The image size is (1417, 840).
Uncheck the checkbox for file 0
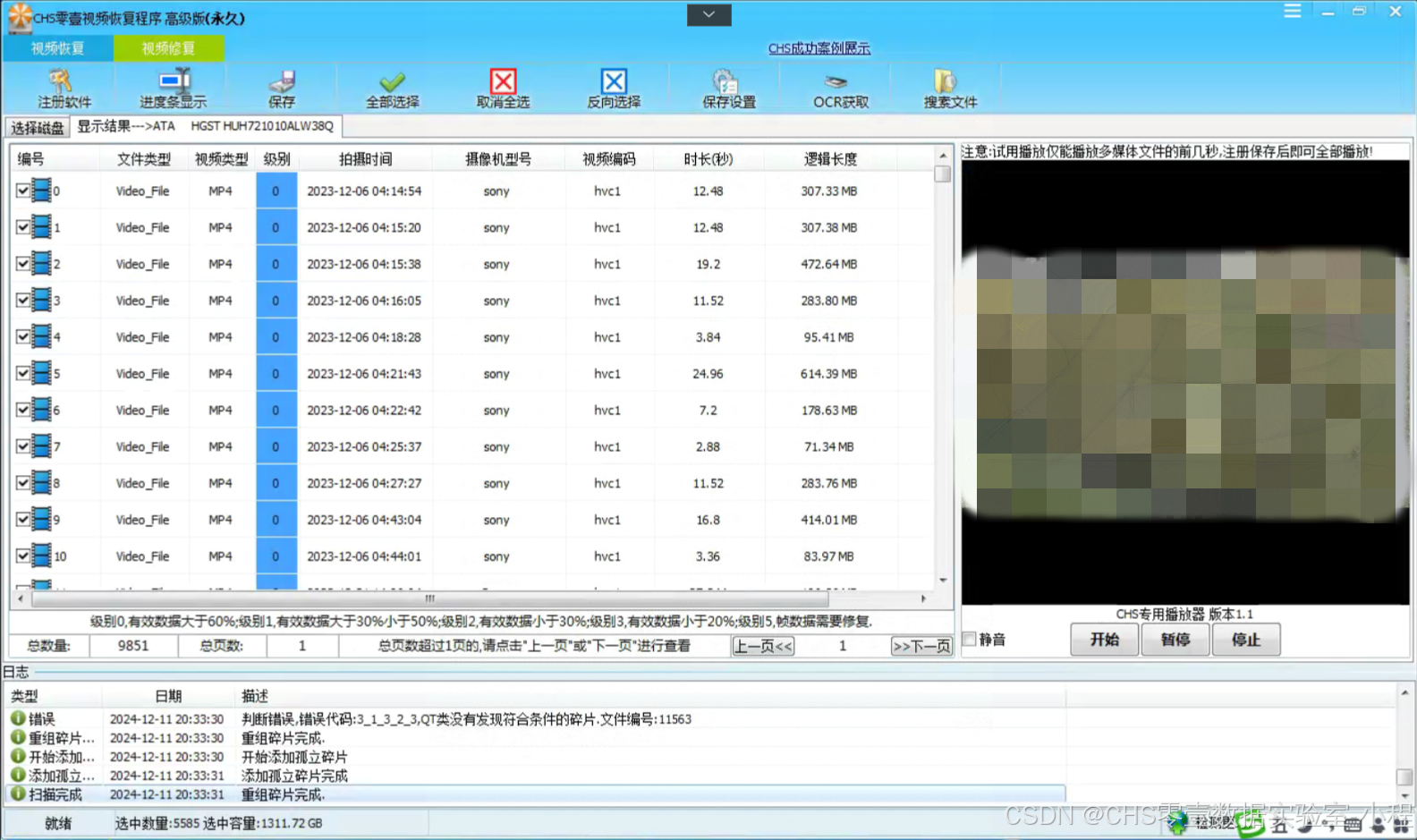pyautogui.click(x=22, y=191)
